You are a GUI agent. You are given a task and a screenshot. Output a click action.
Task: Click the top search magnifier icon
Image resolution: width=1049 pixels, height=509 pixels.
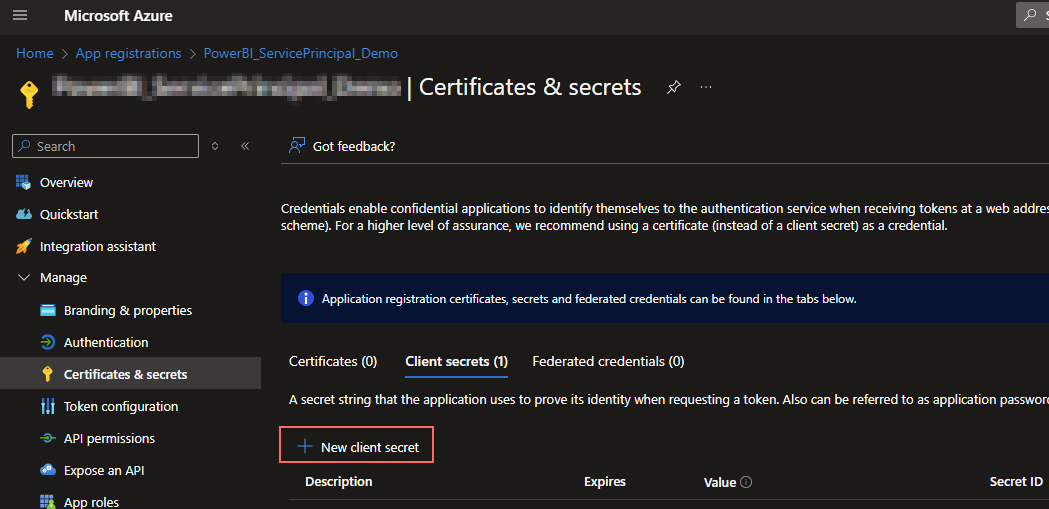1030,15
